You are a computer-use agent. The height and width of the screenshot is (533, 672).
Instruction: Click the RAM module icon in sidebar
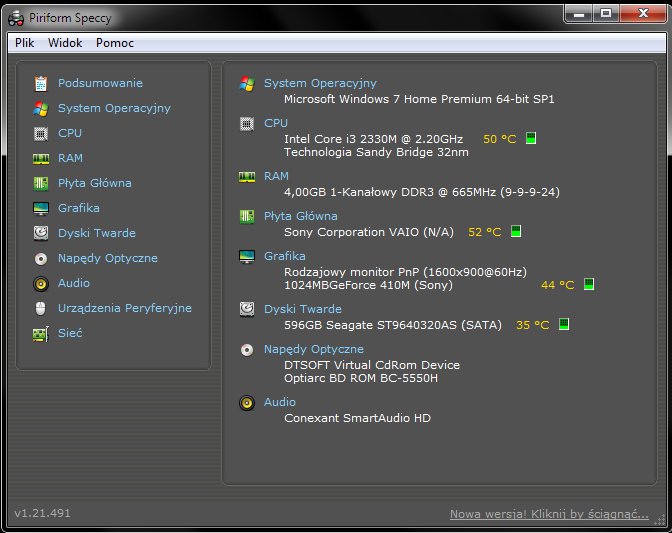pyautogui.click(x=41, y=159)
